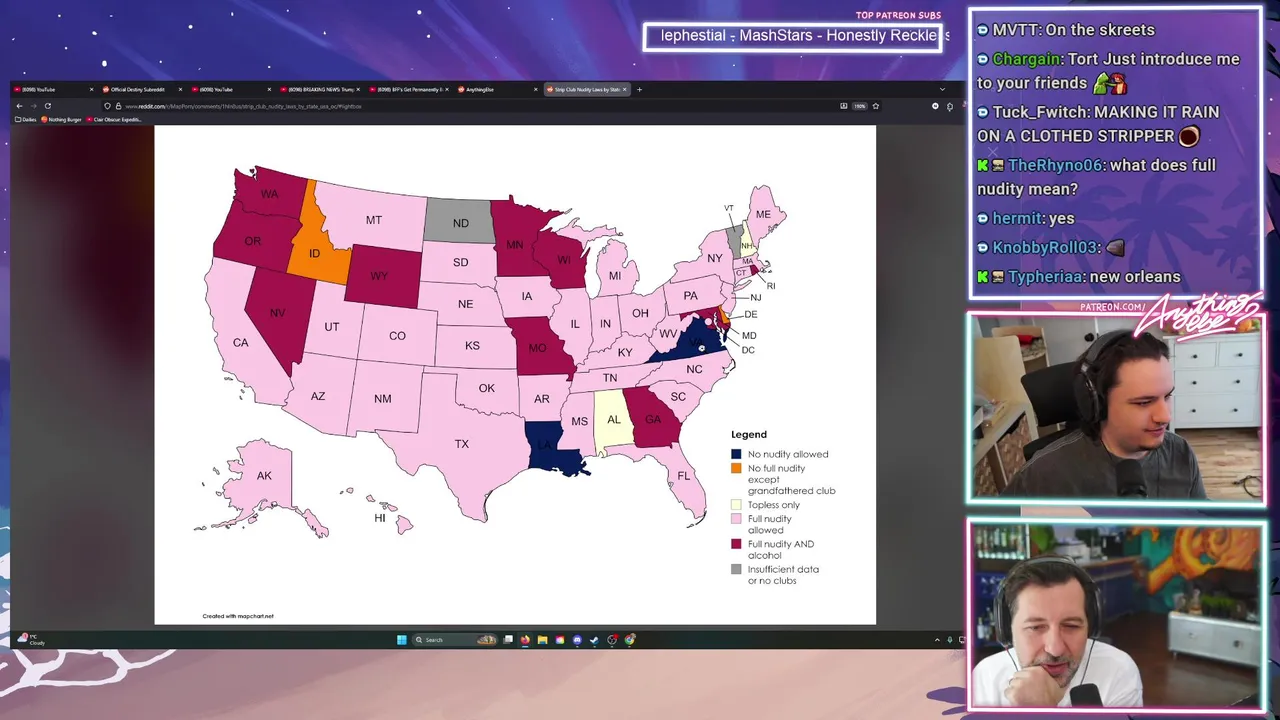The image size is (1280, 720).
Task: Click the ND label on the gray state
Action: pos(460,223)
